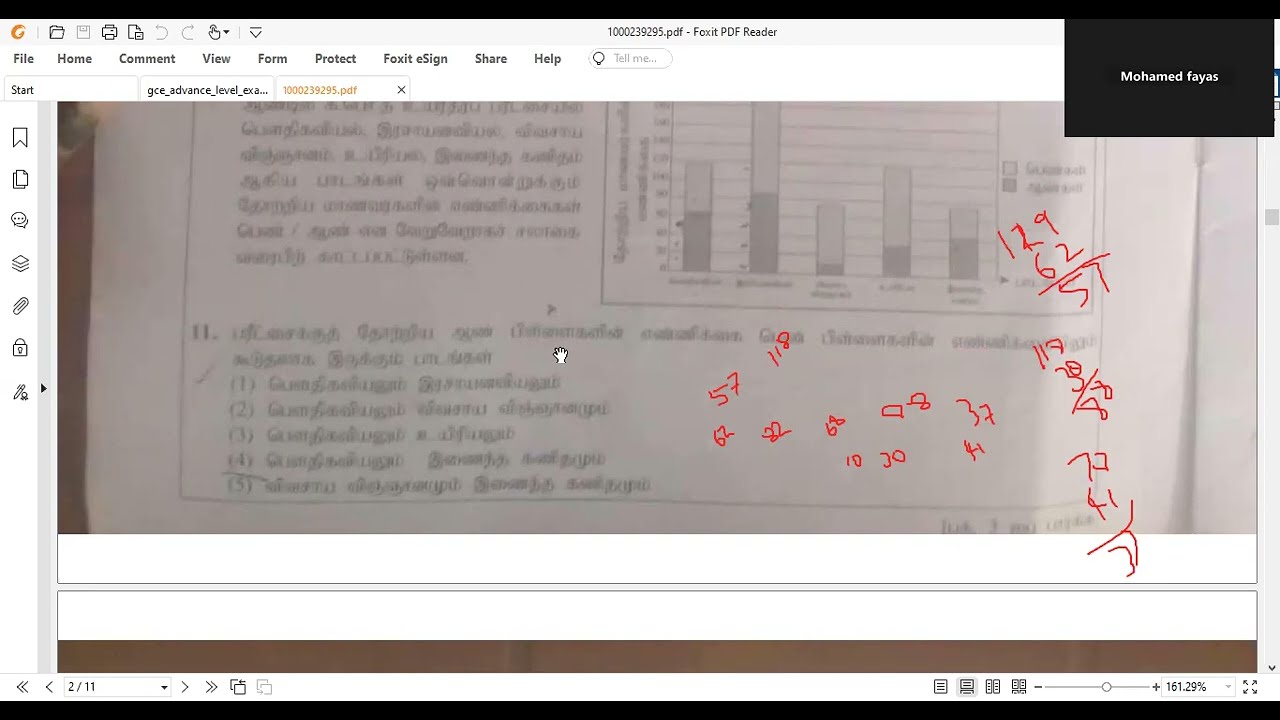
Task: Click the zoom in plus button
Action: pos(1156,687)
